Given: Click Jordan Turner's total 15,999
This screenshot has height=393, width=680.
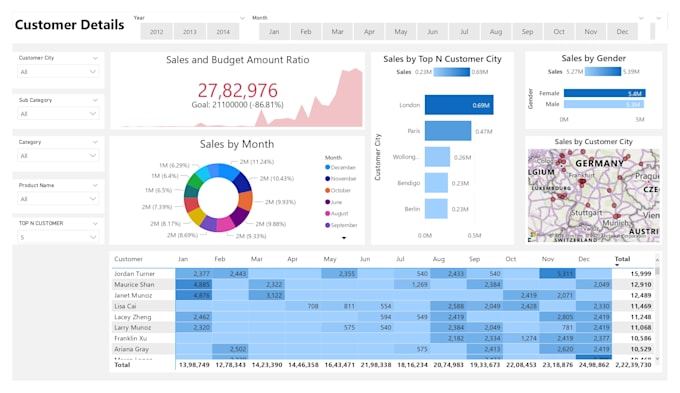Looking at the screenshot, I should pos(641,274).
